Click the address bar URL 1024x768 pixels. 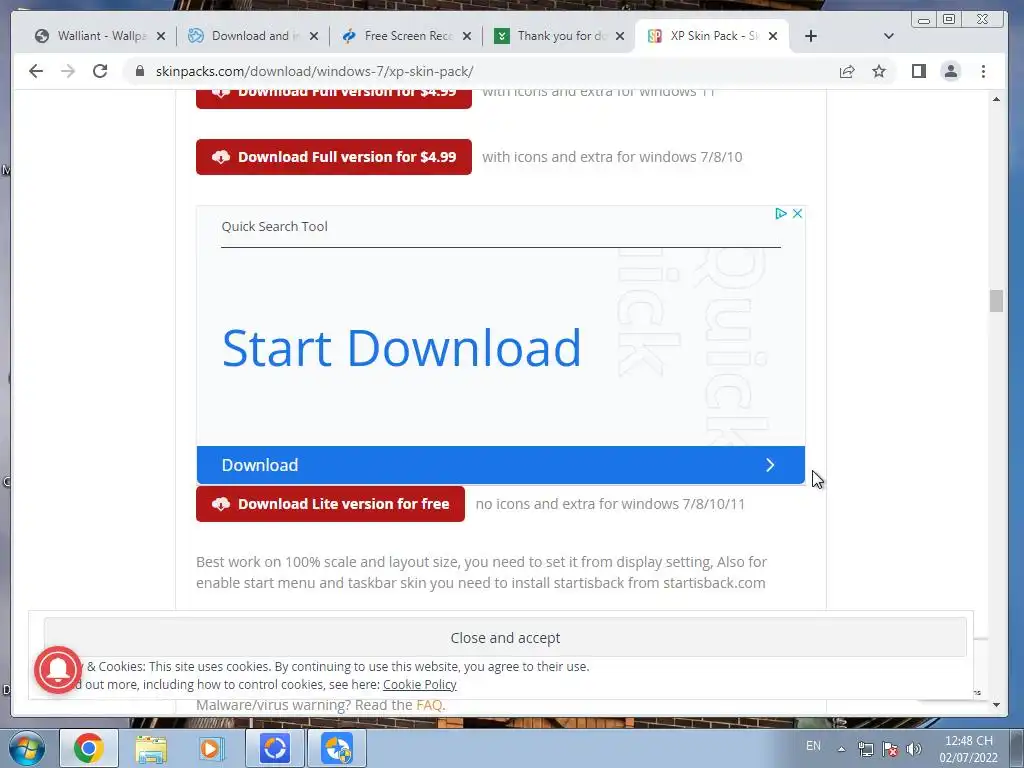tap(314, 71)
